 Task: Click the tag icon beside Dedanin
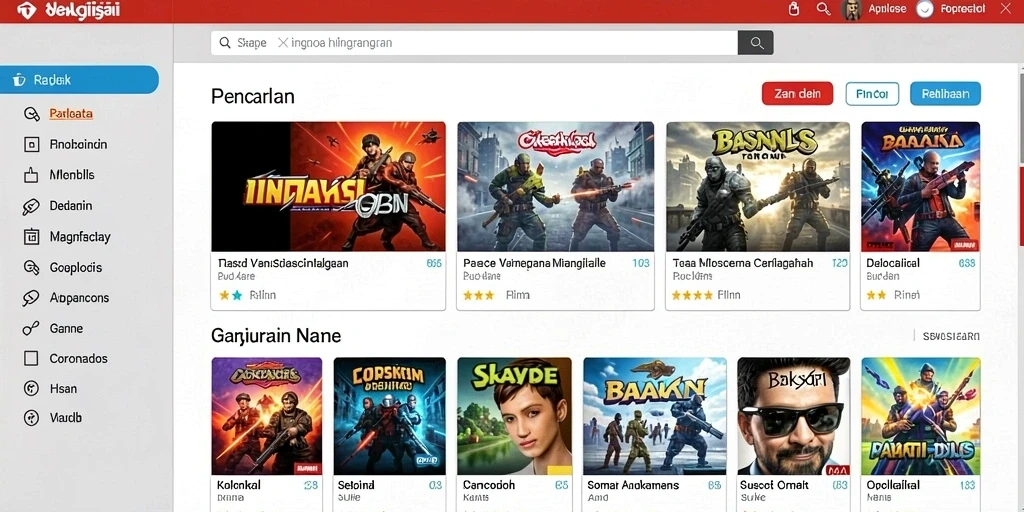point(31,206)
